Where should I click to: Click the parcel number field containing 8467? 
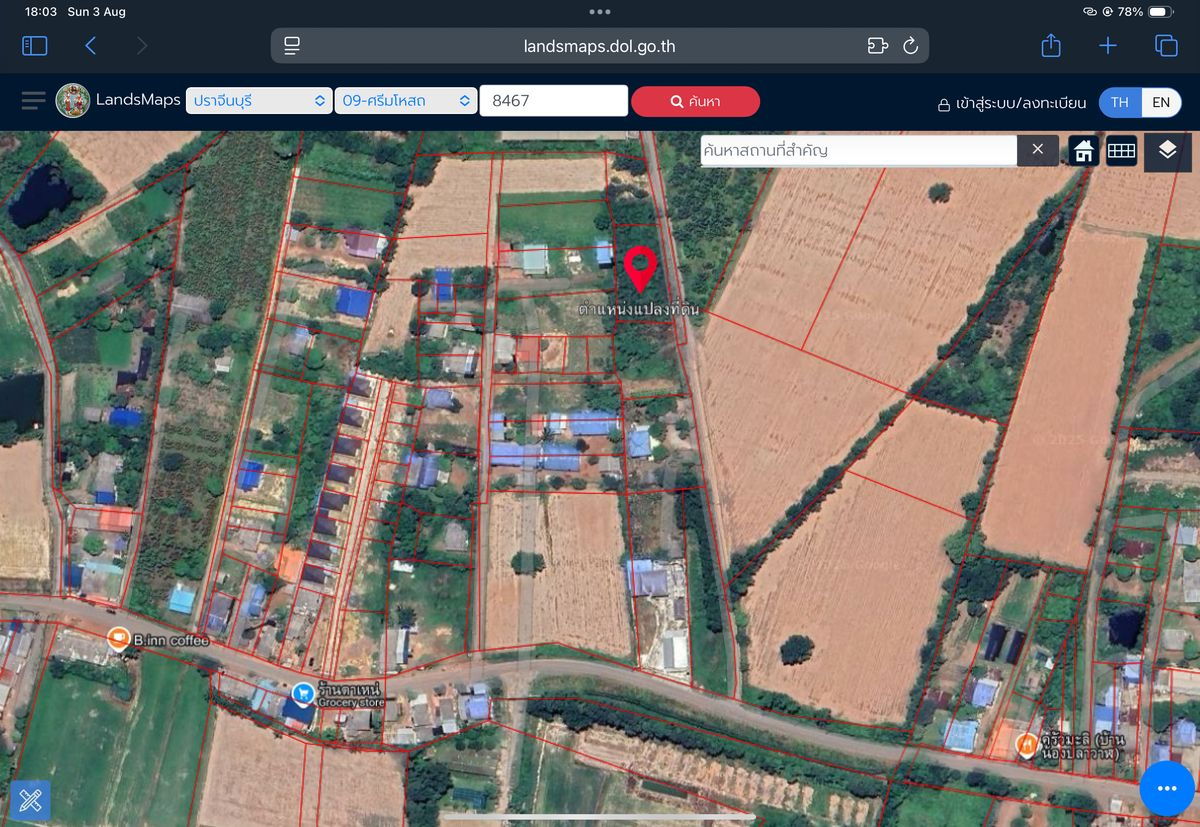pos(553,101)
